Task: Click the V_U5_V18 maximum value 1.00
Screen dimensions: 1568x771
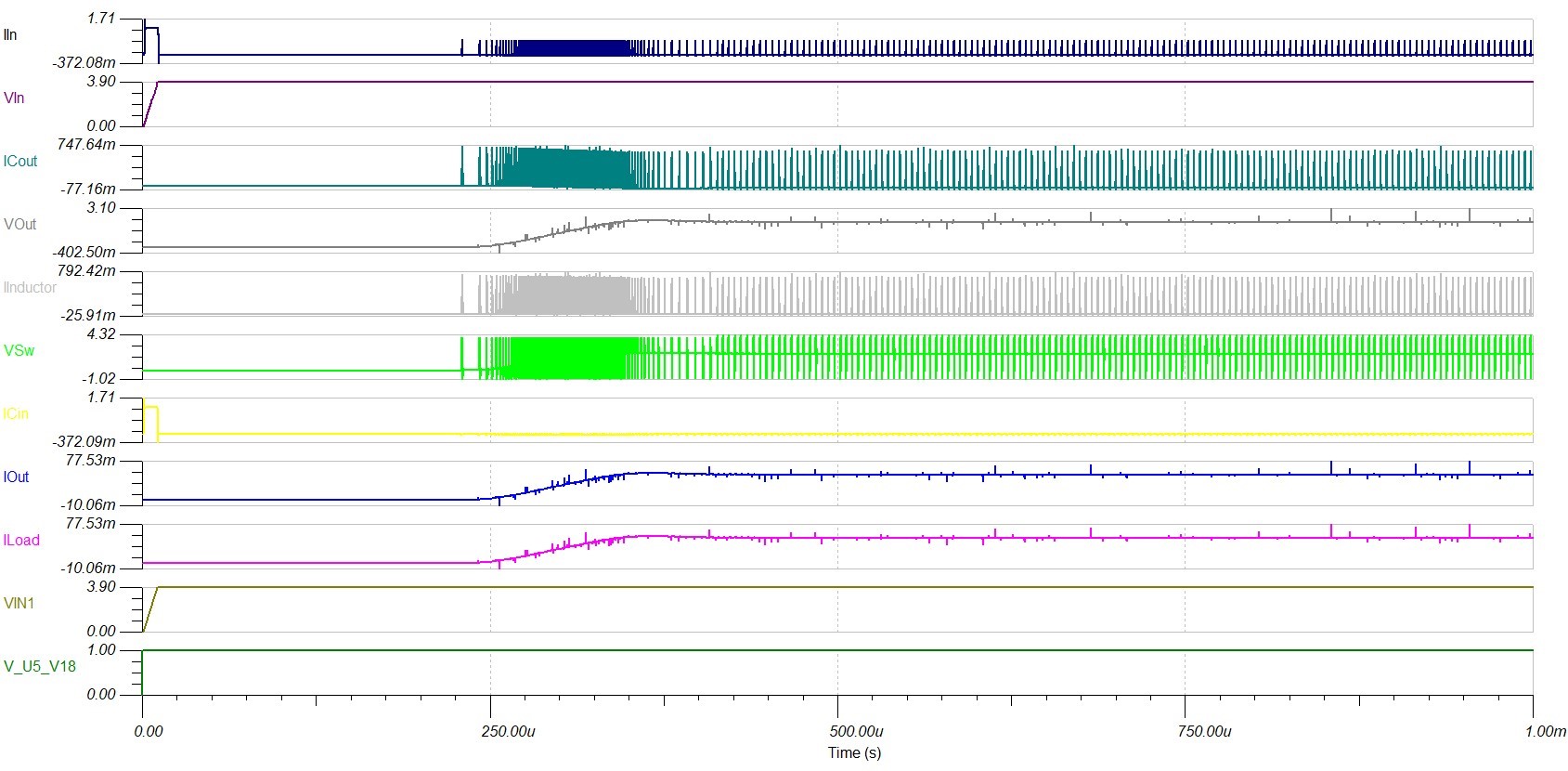Action: coord(101,650)
